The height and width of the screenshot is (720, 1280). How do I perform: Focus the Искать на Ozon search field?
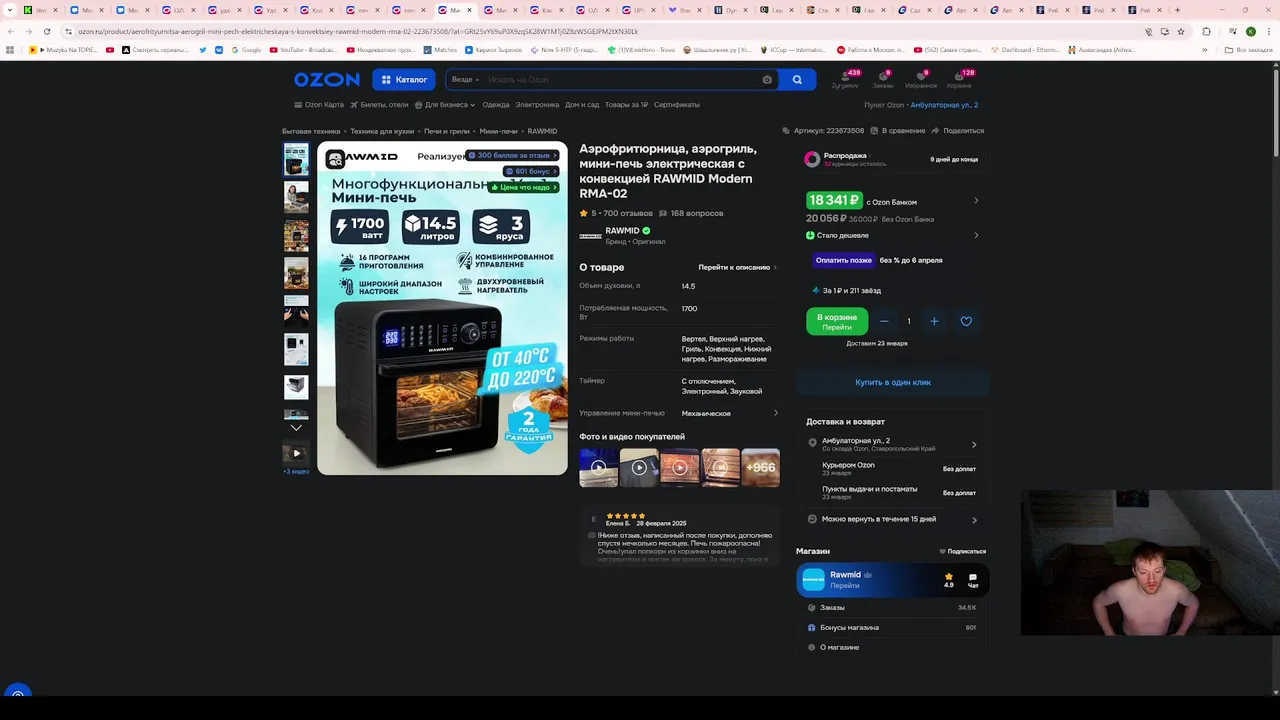620,80
